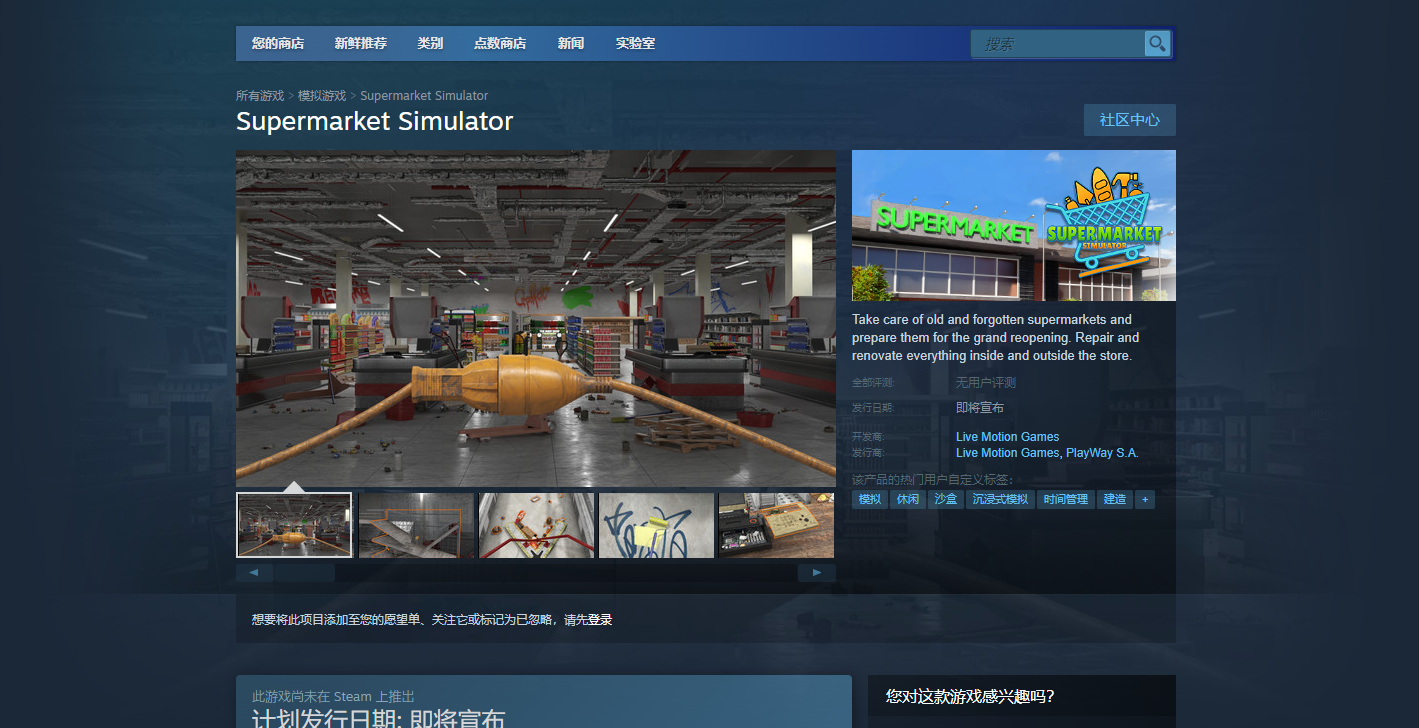Click the 即将宣布 release date text

[980, 408]
